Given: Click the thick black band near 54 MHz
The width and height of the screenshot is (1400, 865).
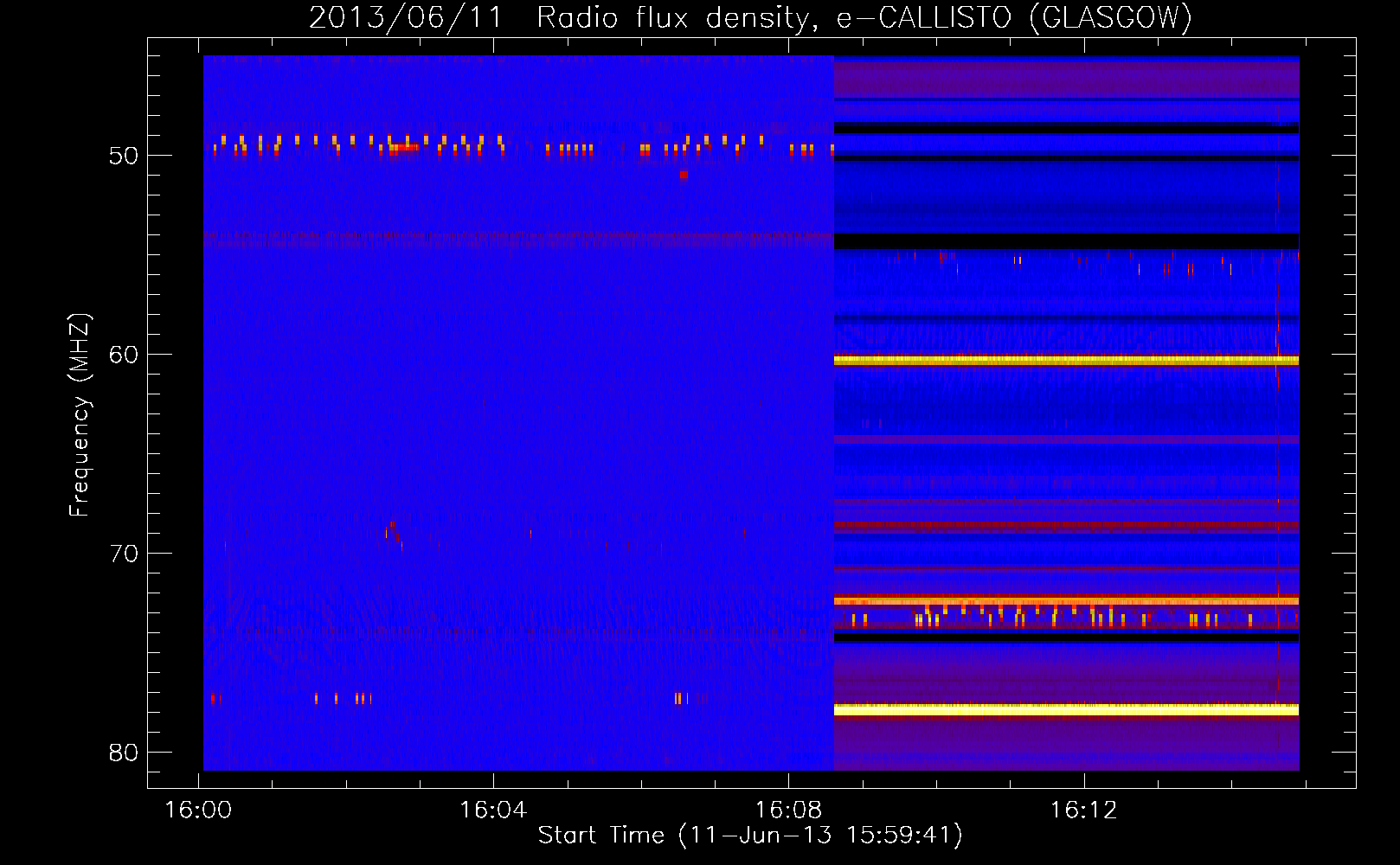Looking at the screenshot, I should 1066,240.
